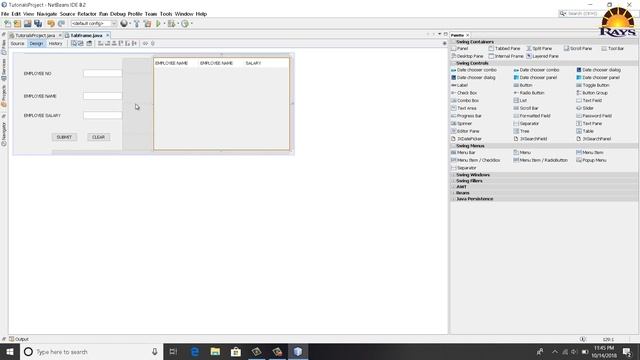Toggle Selection Mode in the designer toolbar

[74, 43]
